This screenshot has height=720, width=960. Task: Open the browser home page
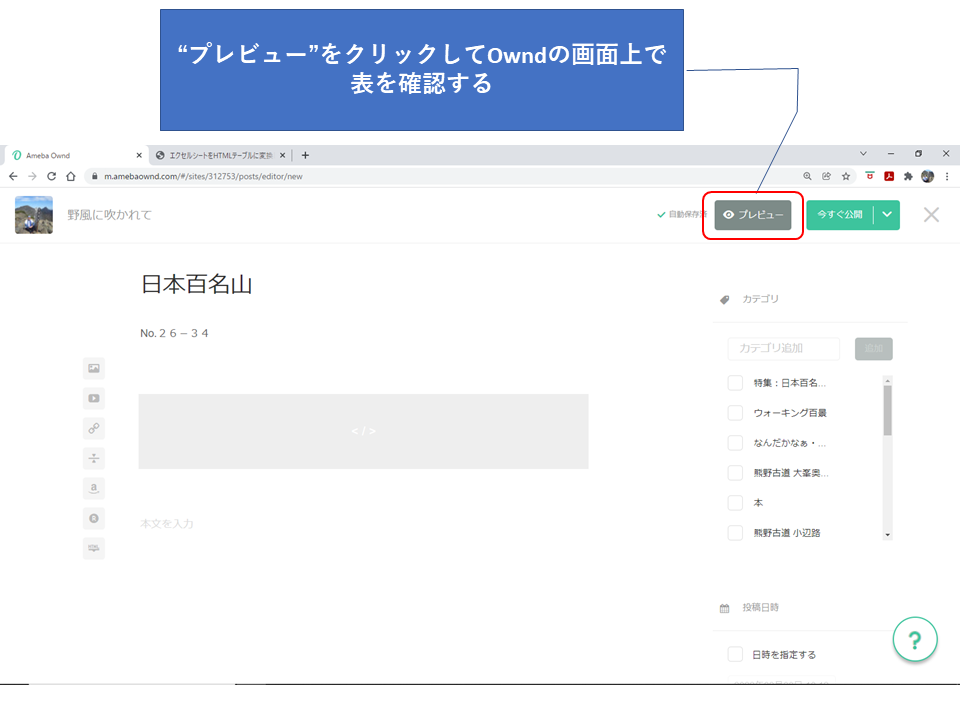point(71,176)
